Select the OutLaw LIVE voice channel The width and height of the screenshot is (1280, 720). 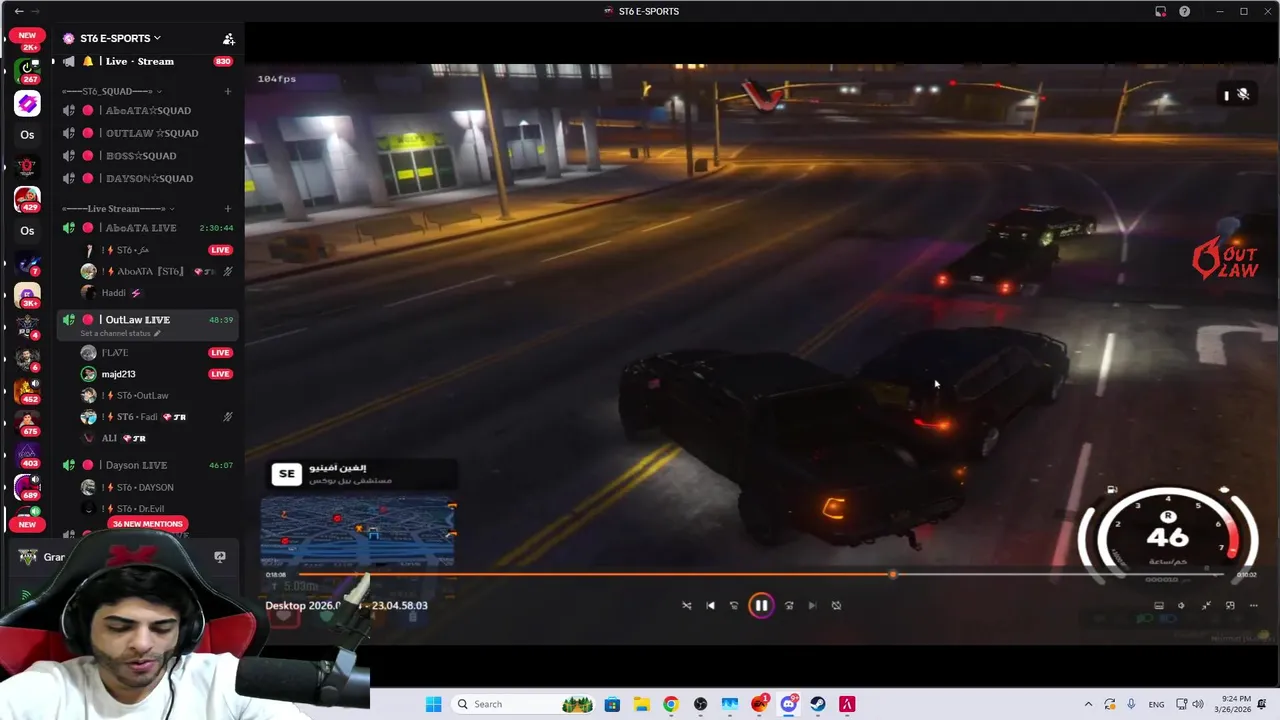tap(146, 320)
